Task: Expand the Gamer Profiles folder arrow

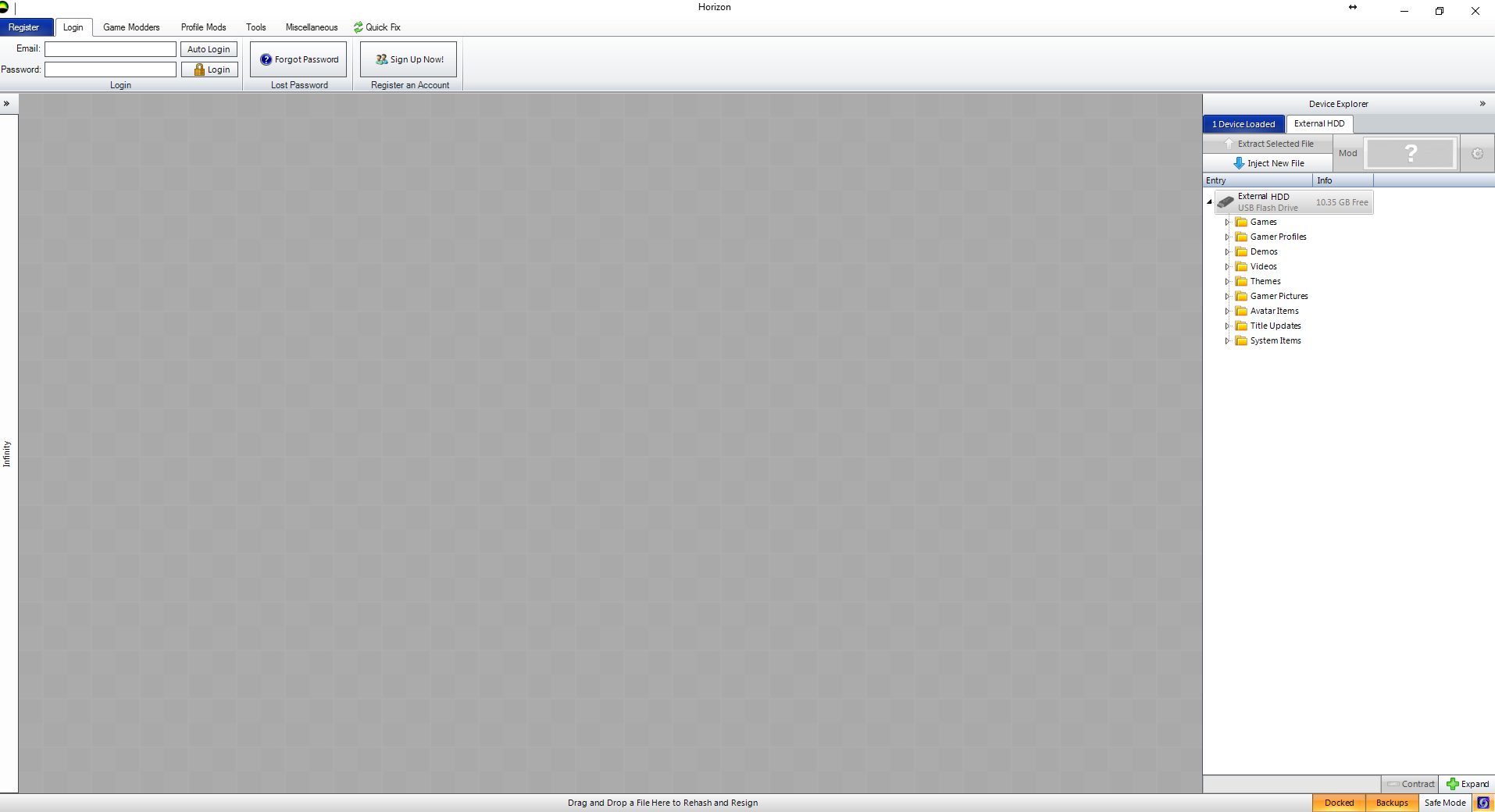Action: pyautogui.click(x=1227, y=237)
